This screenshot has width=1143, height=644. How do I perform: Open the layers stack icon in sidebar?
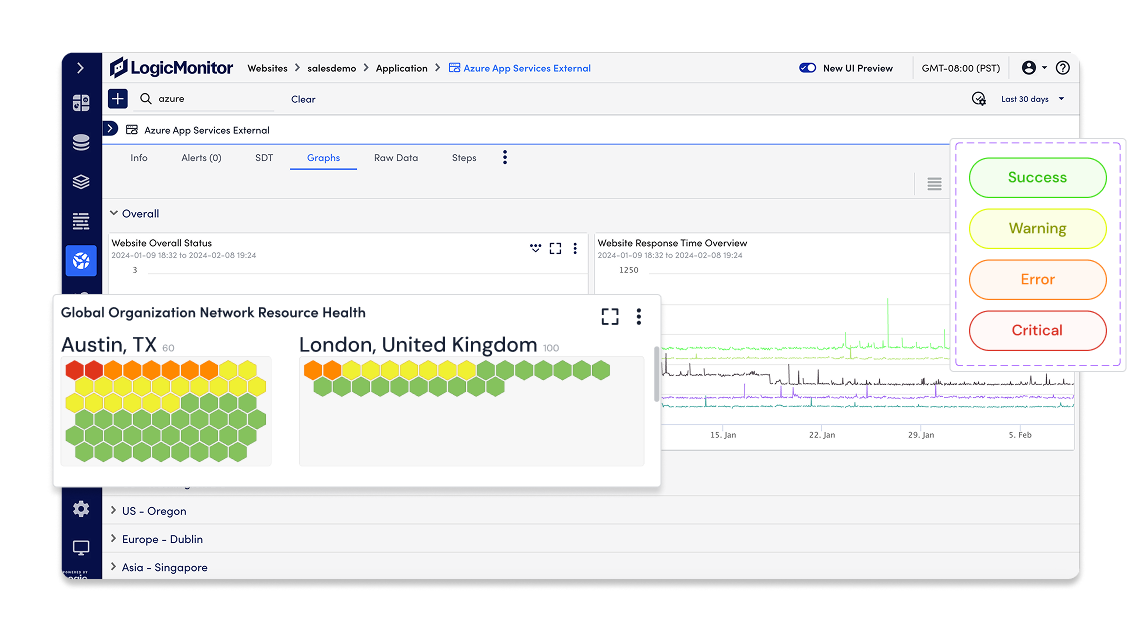[81, 182]
